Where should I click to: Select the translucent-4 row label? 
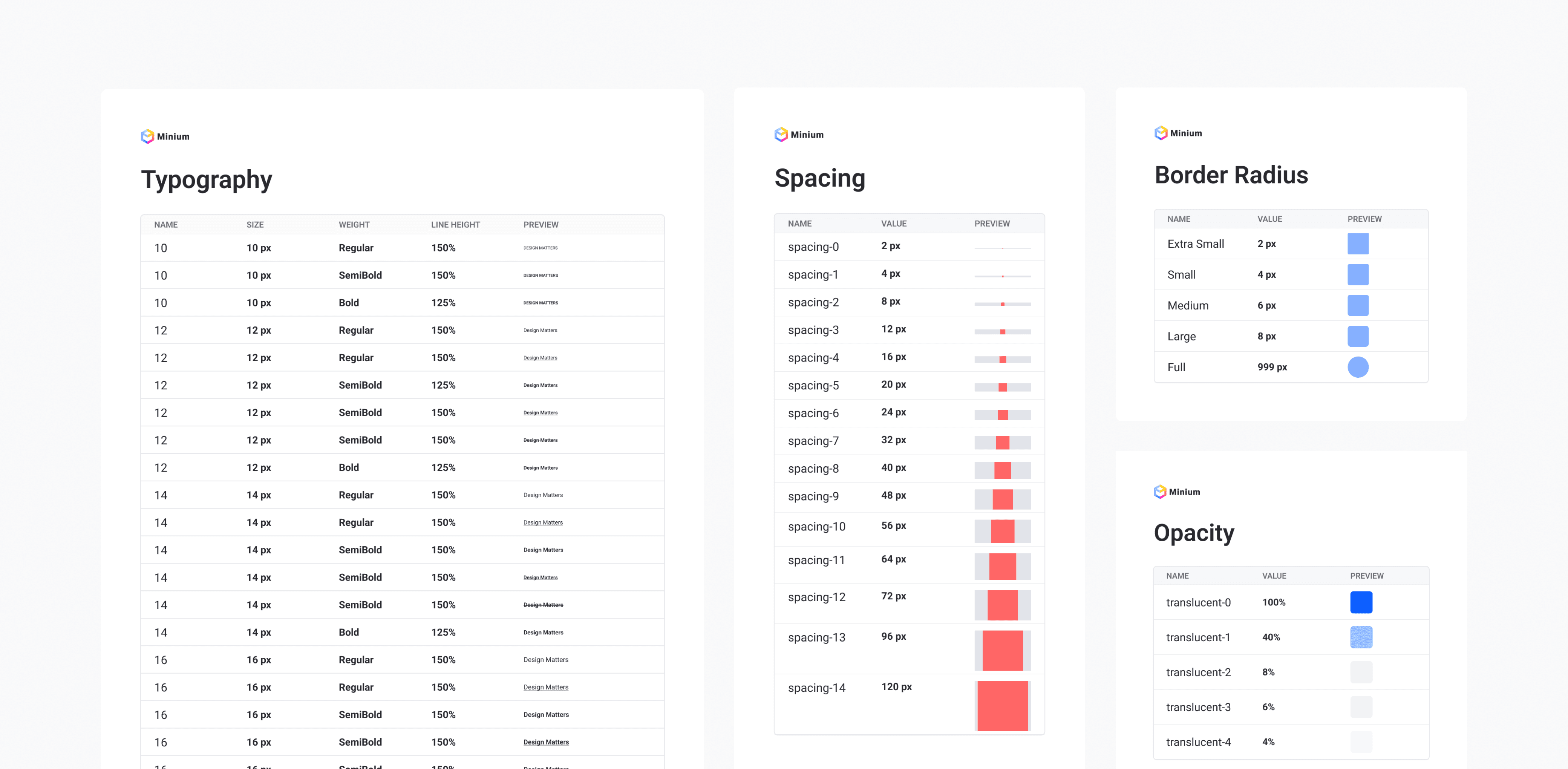1198,741
